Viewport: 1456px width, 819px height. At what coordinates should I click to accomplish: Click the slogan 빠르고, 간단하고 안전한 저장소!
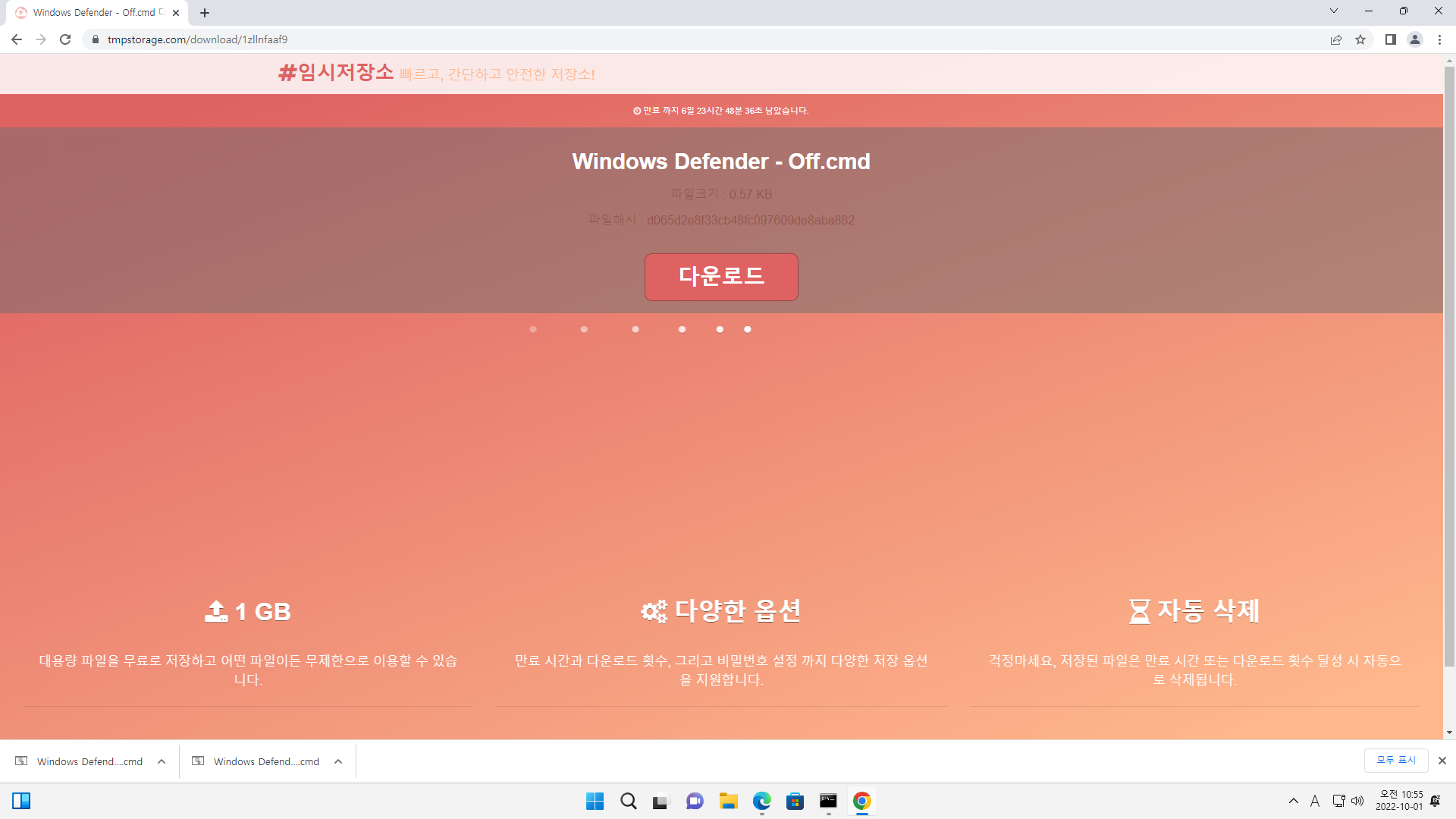pyautogui.click(x=497, y=74)
